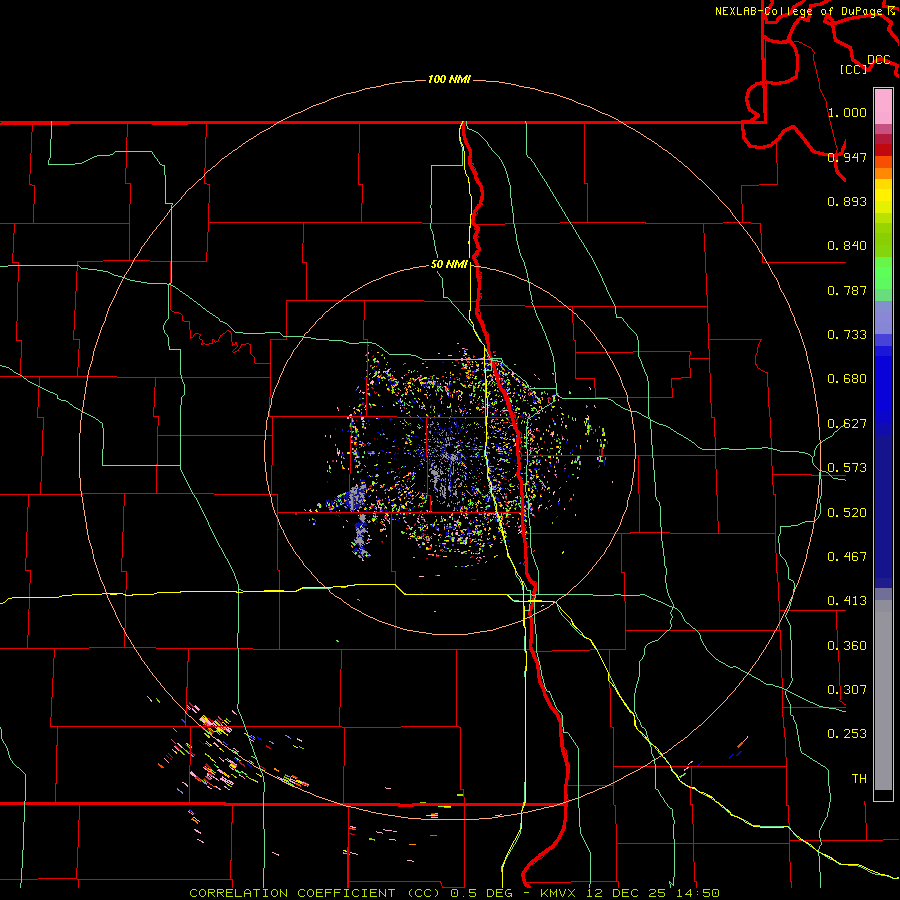This screenshot has height=900, width=900.
Task: Select the 0.307 scale value
Action: tap(847, 690)
